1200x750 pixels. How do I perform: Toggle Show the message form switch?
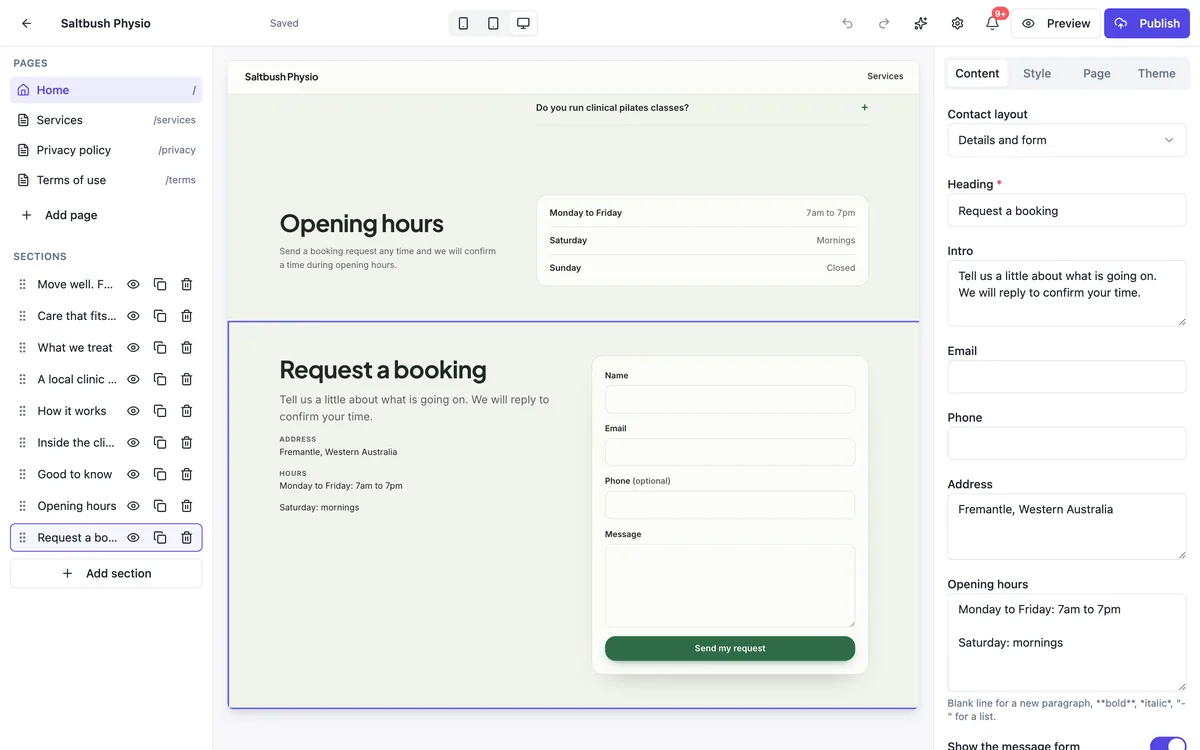pyautogui.click(x=1167, y=744)
